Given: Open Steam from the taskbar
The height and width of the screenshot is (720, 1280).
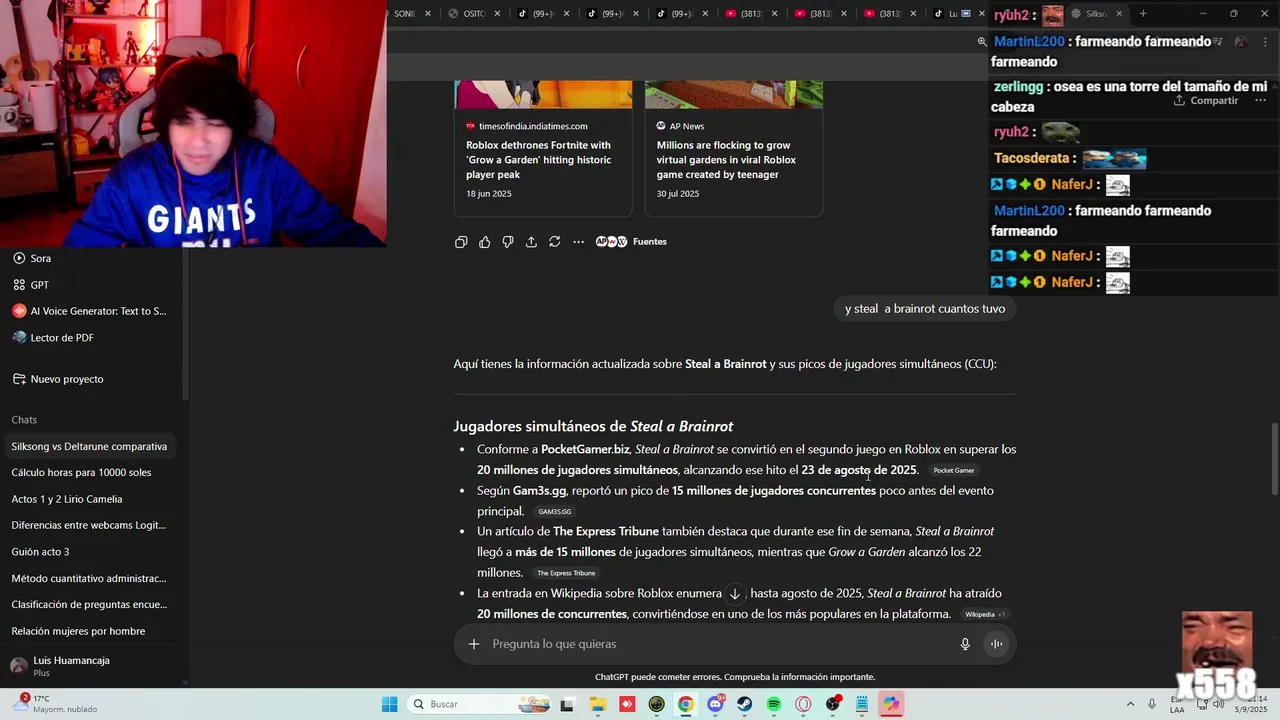Looking at the screenshot, I should [x=745, y=705].
